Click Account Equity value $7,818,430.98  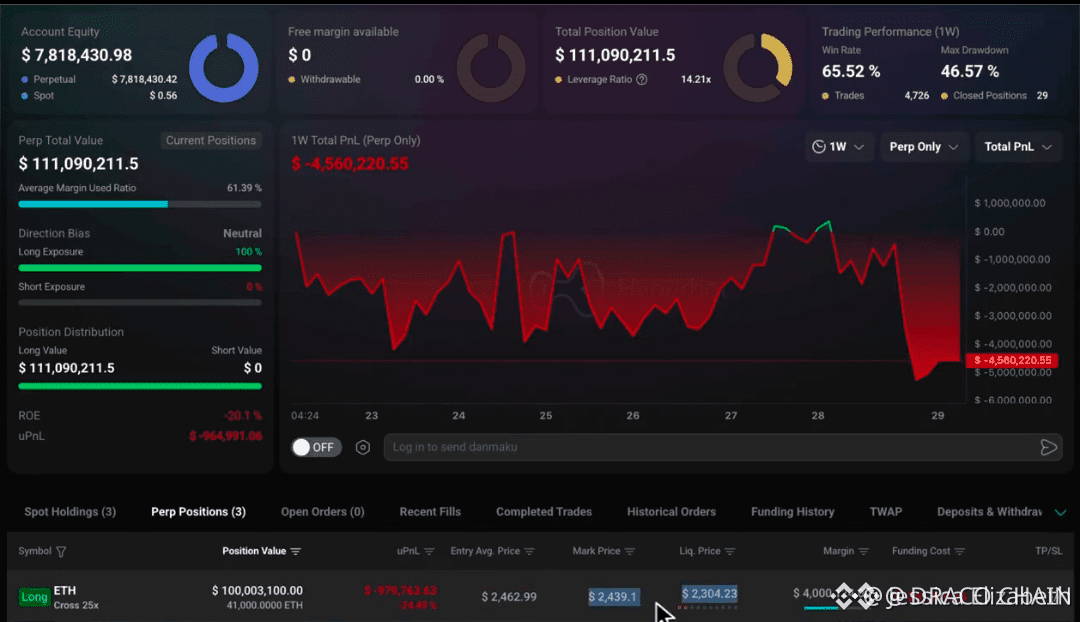point(76,55)
